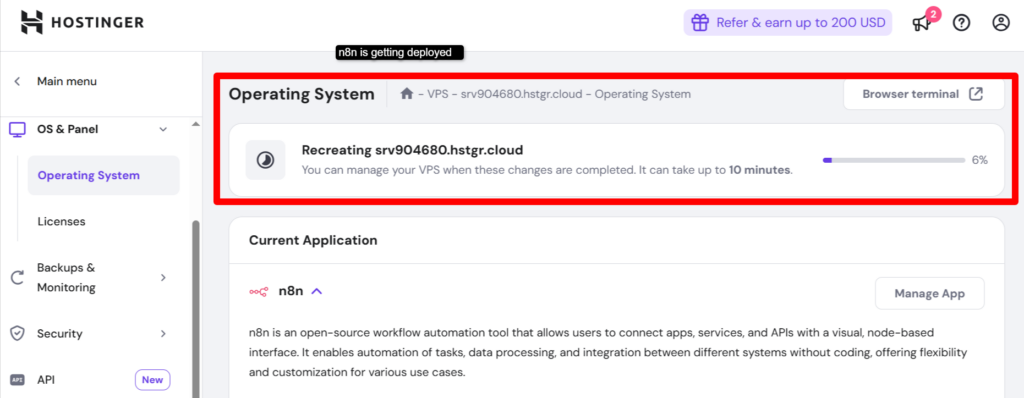1024x398 pixels.
Task: Open the help question mark icon
Action: (x=961, y=23)
